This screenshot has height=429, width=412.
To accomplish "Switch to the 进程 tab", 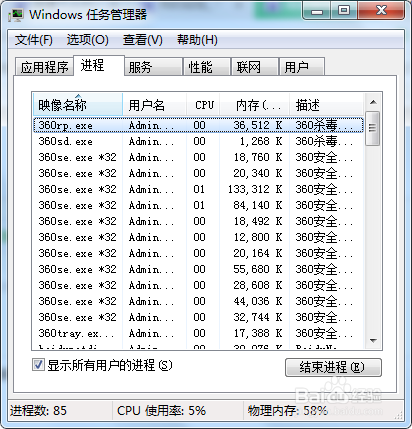I will 99,65.
